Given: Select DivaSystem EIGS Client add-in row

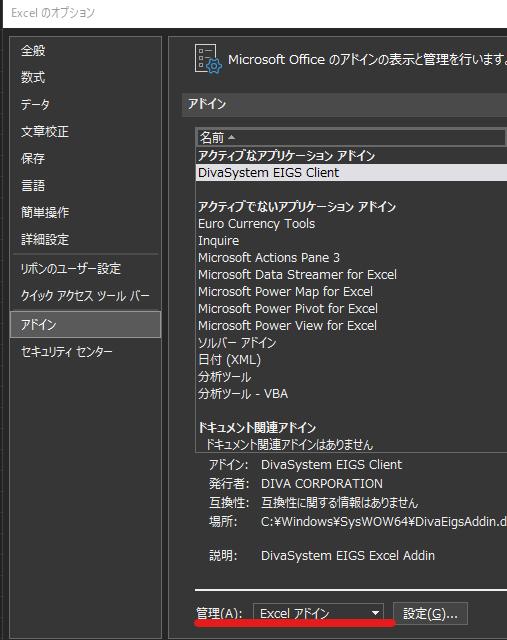Looking at the screenshot, I should 351,173.
